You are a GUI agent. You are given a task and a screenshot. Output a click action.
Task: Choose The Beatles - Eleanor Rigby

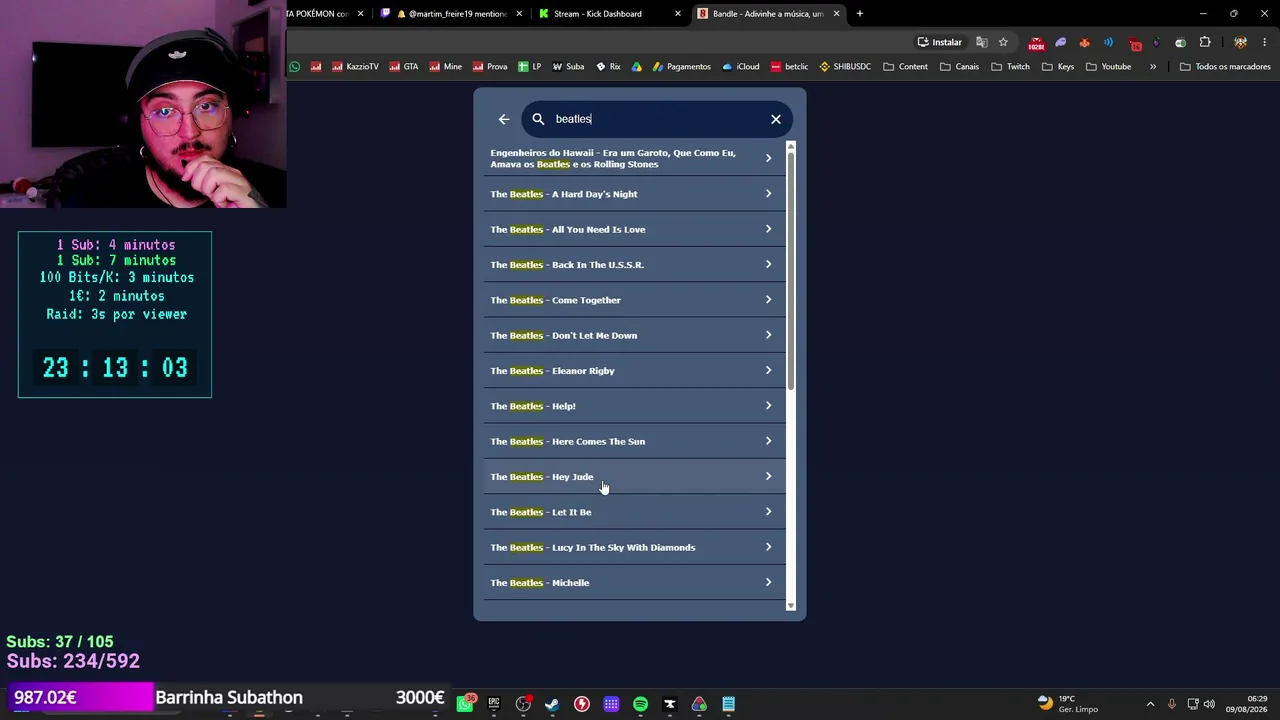(635, 371)
